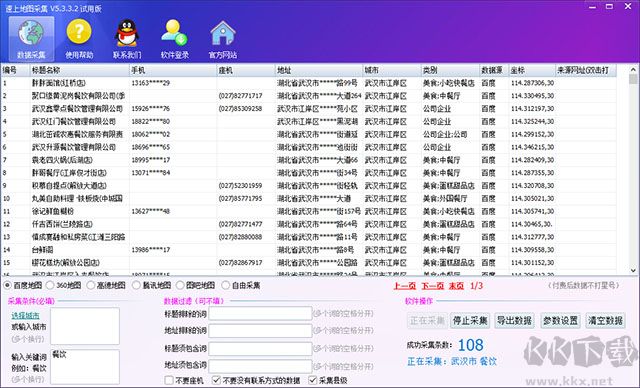Untick the 采集县级 checkbox

(313, 380)
